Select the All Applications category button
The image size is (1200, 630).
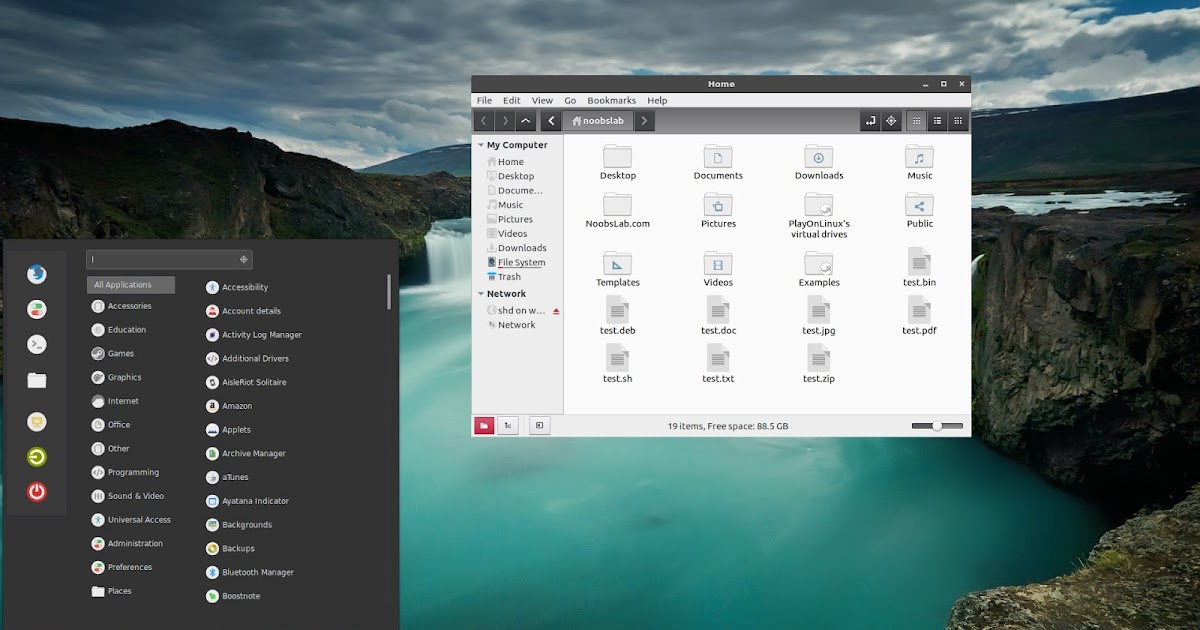point(130,284)
